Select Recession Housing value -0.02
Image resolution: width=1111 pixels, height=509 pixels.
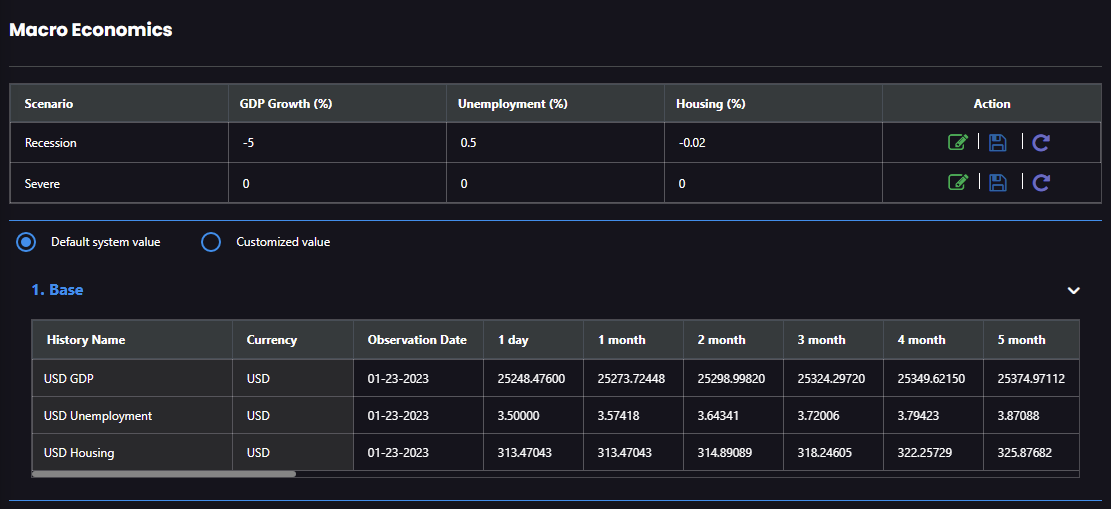[x=692, y=143]
